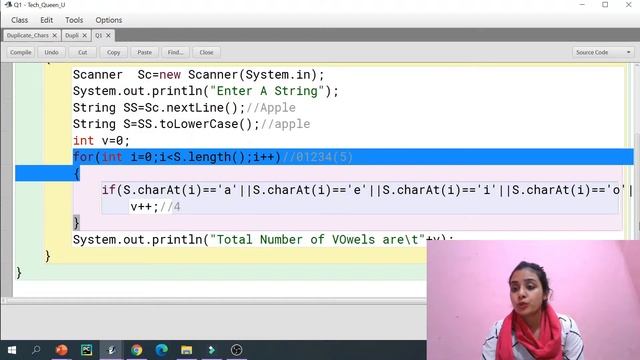Click the Cut button
This screenshot has width=640, height=360.
coord(82,52)
